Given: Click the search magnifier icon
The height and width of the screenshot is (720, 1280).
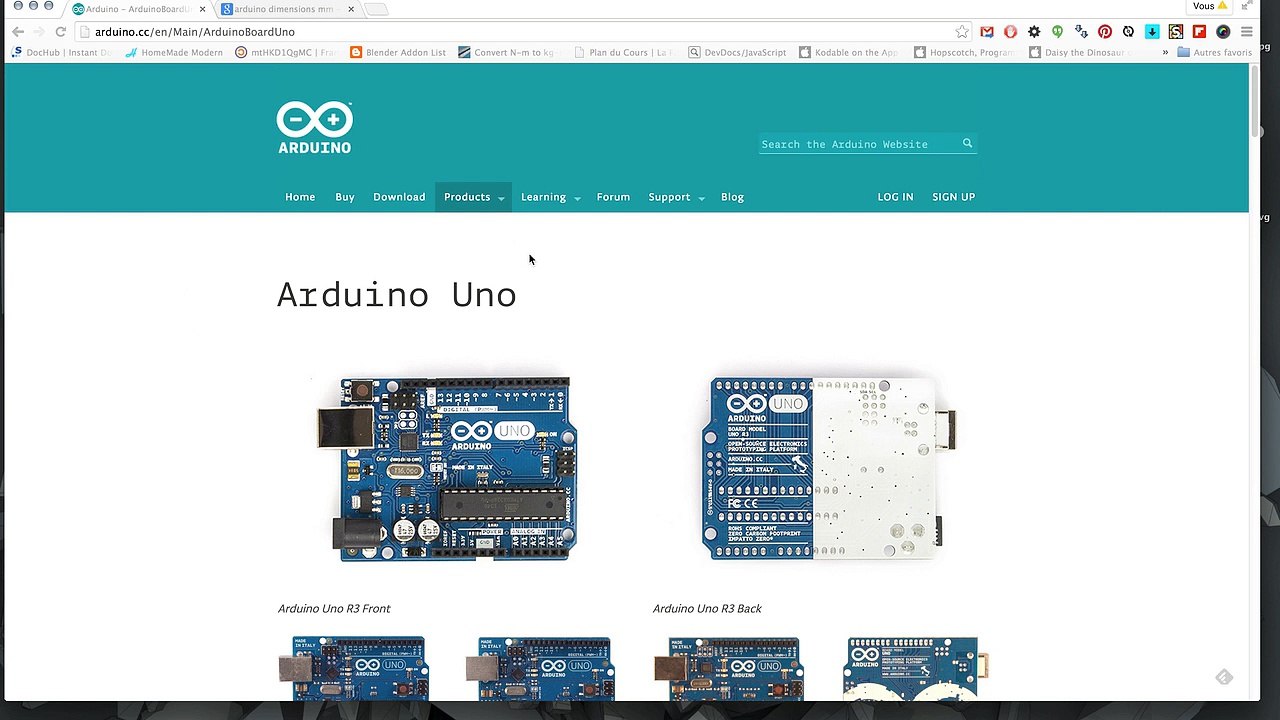Looking at the screenshot, I should [967, 144].
